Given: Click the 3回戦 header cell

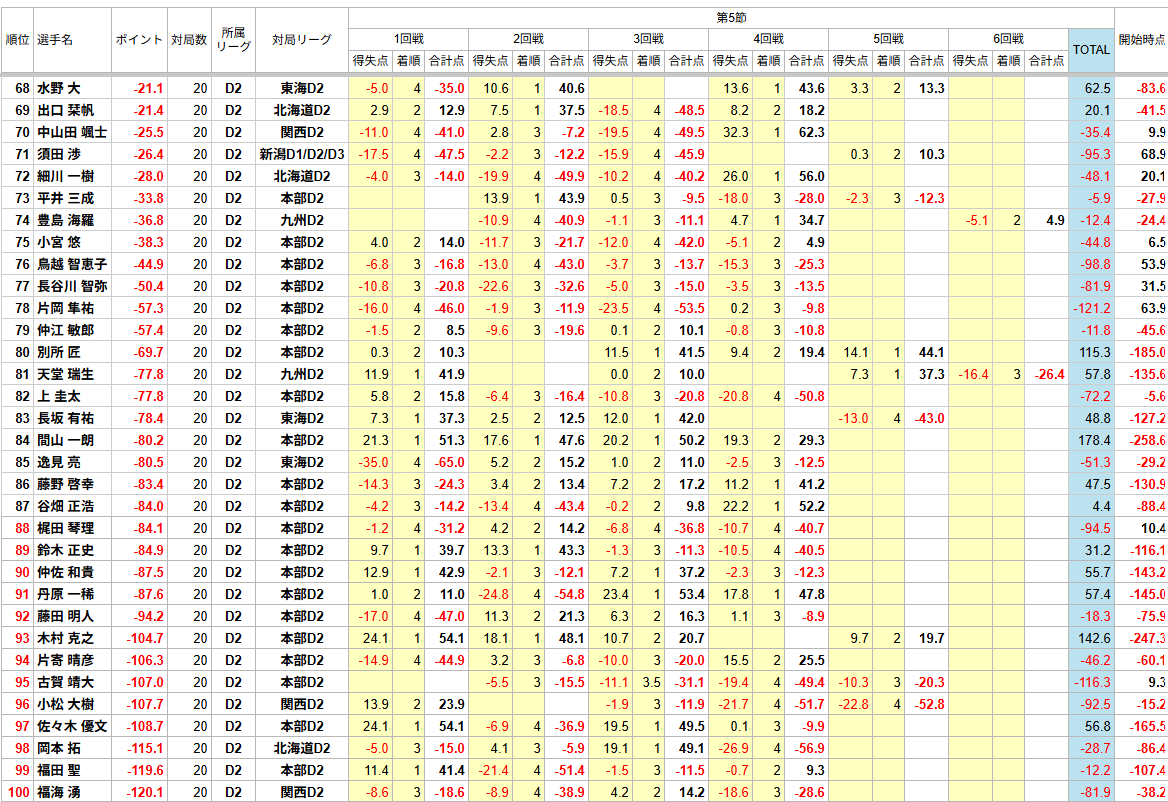Looking at the screenshot, I should (x=648, y=39).
